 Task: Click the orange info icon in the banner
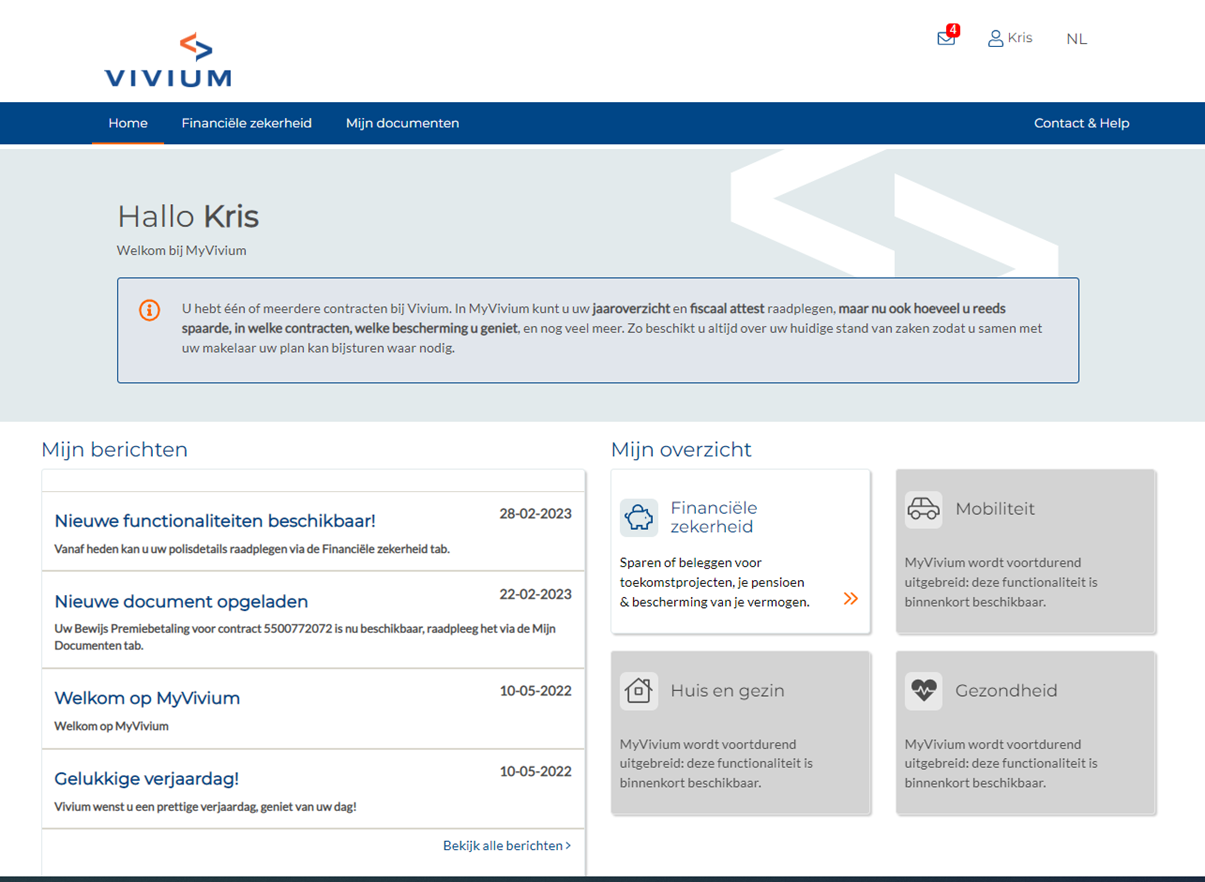coord(149,310)
